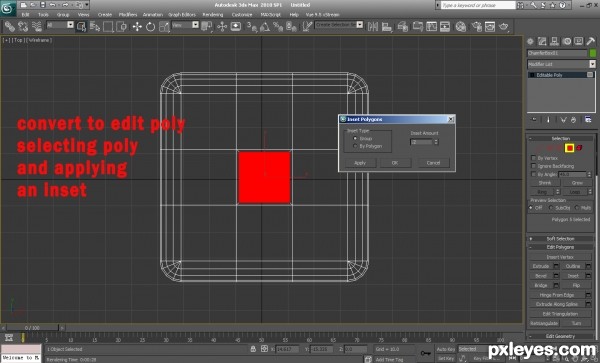This screenshot has height=363, width=600.
Task: Select Group inset type radio button
Action: tap(355, 138)
